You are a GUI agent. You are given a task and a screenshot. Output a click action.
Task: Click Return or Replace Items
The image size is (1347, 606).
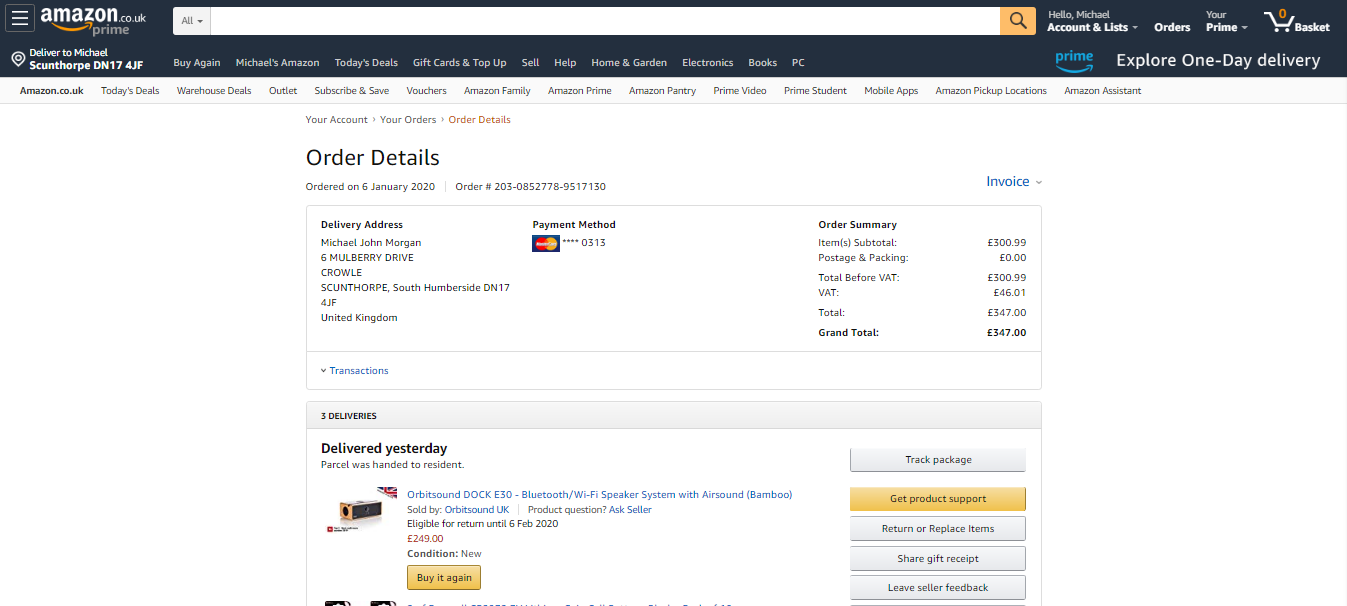click(938, 529)
